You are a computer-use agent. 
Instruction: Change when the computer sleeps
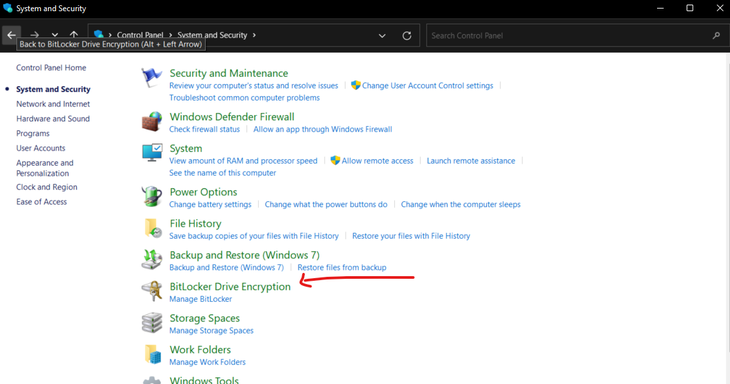(460, 204)
